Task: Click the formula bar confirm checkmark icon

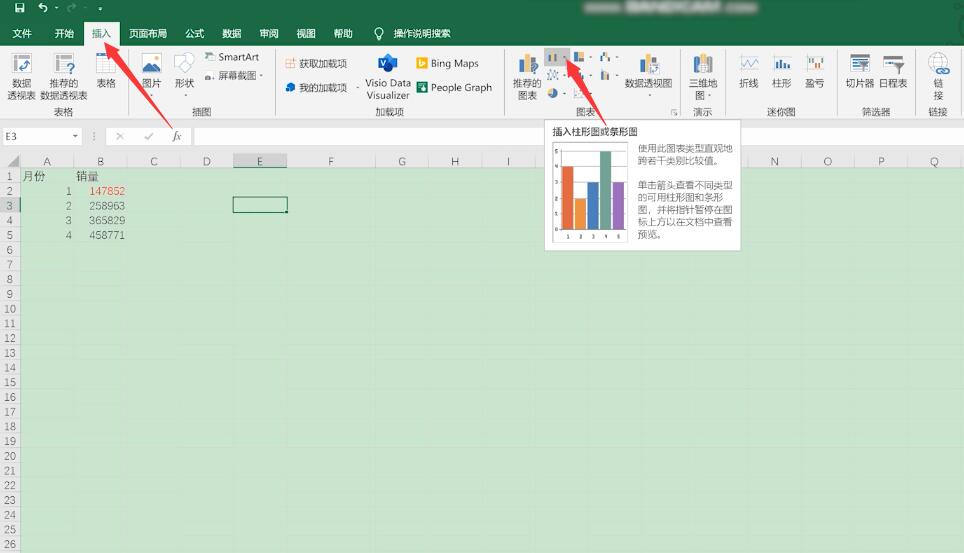Action: pyautogui.click(x=148, y=136)
